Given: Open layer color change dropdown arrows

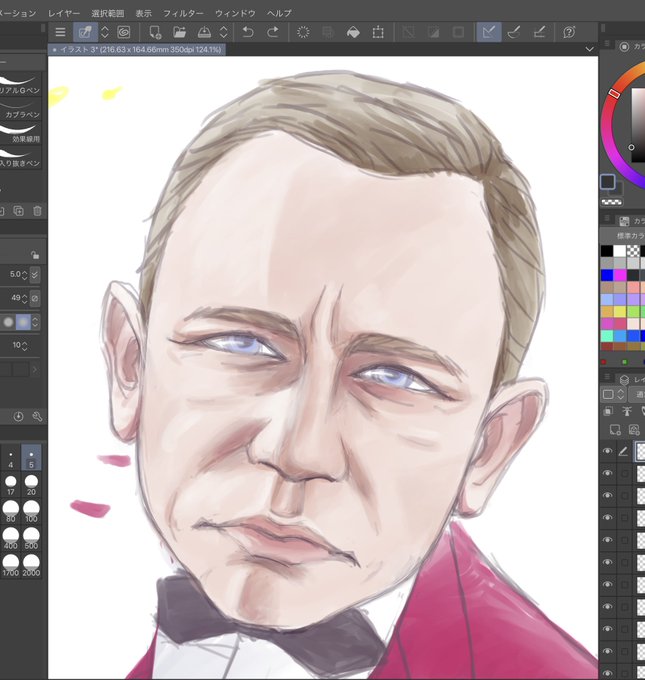Looking at the screenshot, I should 621,394.
